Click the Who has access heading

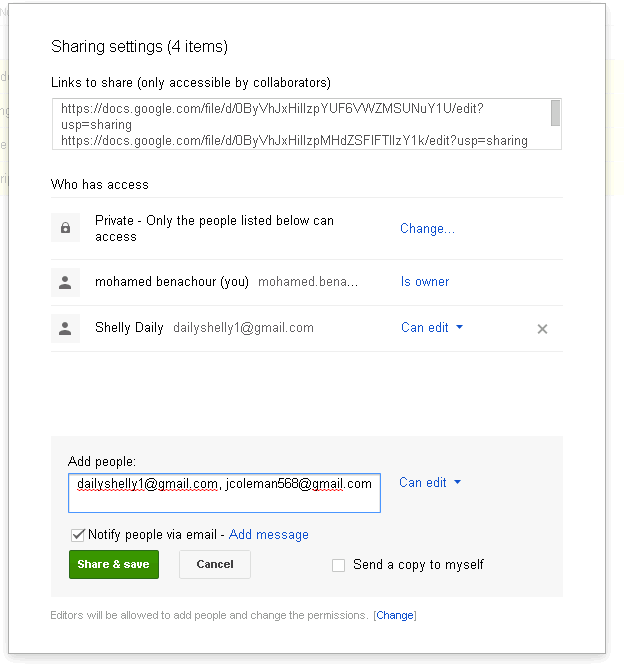pyautogui.click(x=100, y=184)
